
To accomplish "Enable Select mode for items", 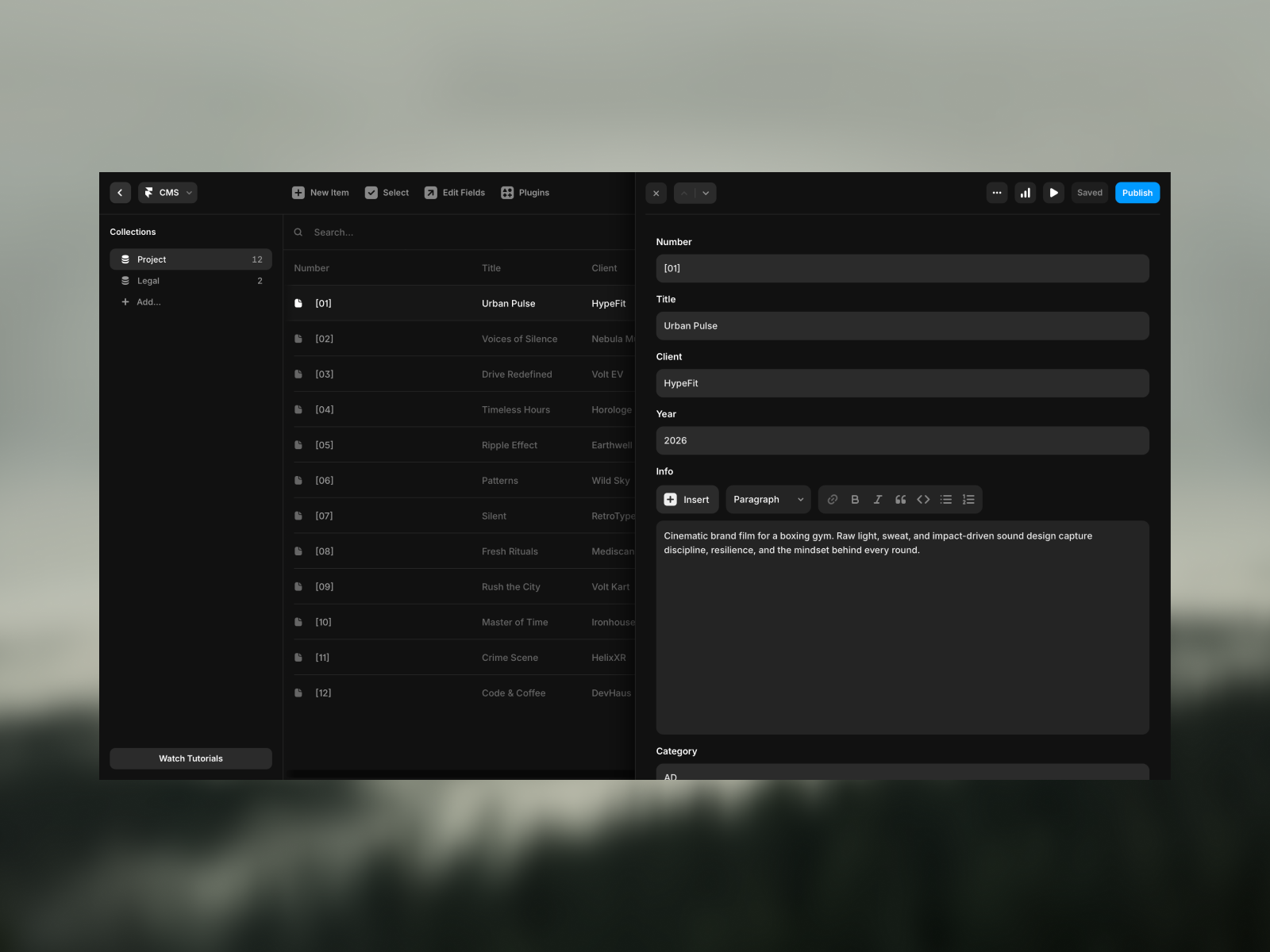I will 387,193.
